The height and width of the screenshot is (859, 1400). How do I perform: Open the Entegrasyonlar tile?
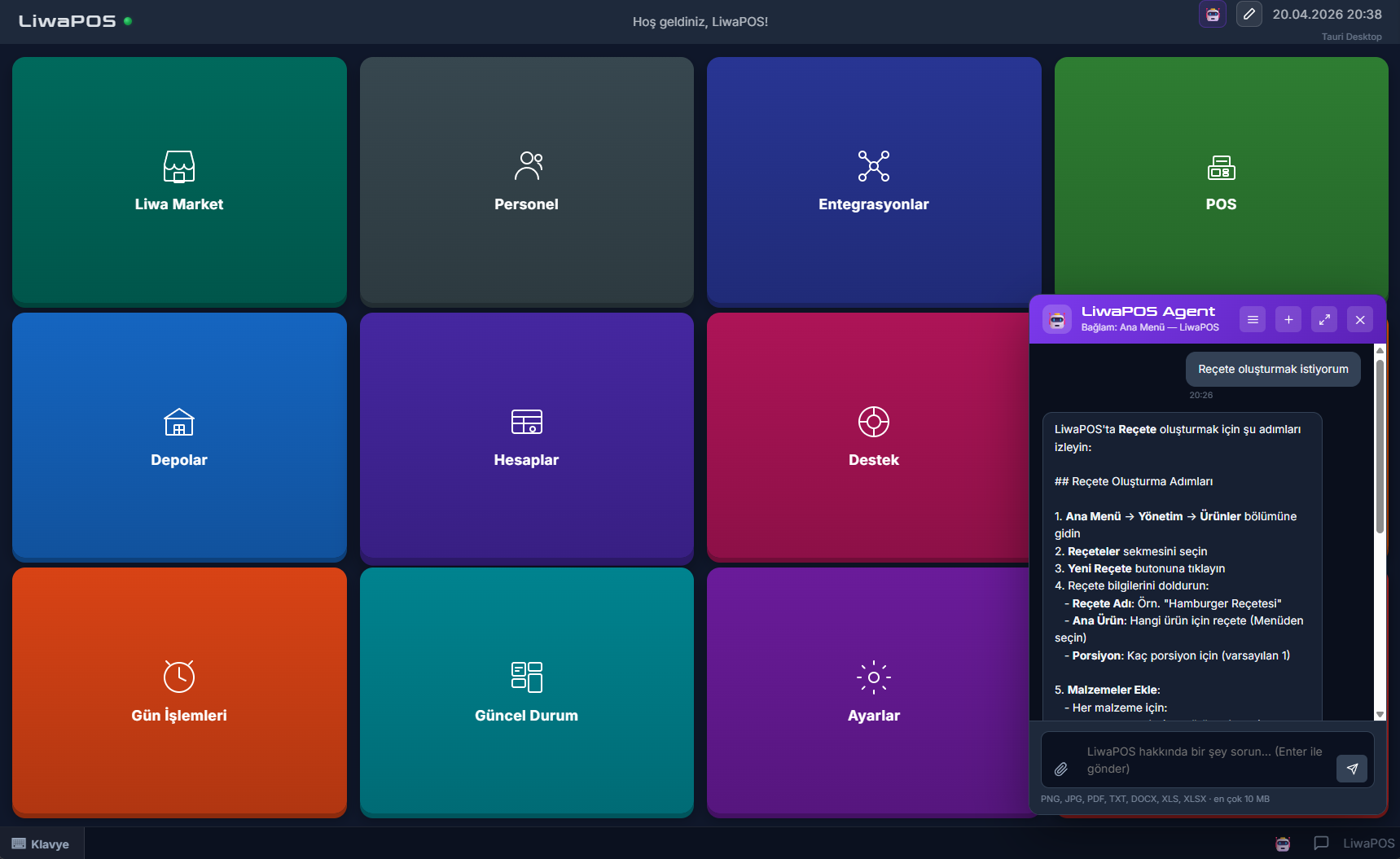[x=873, y=181]
